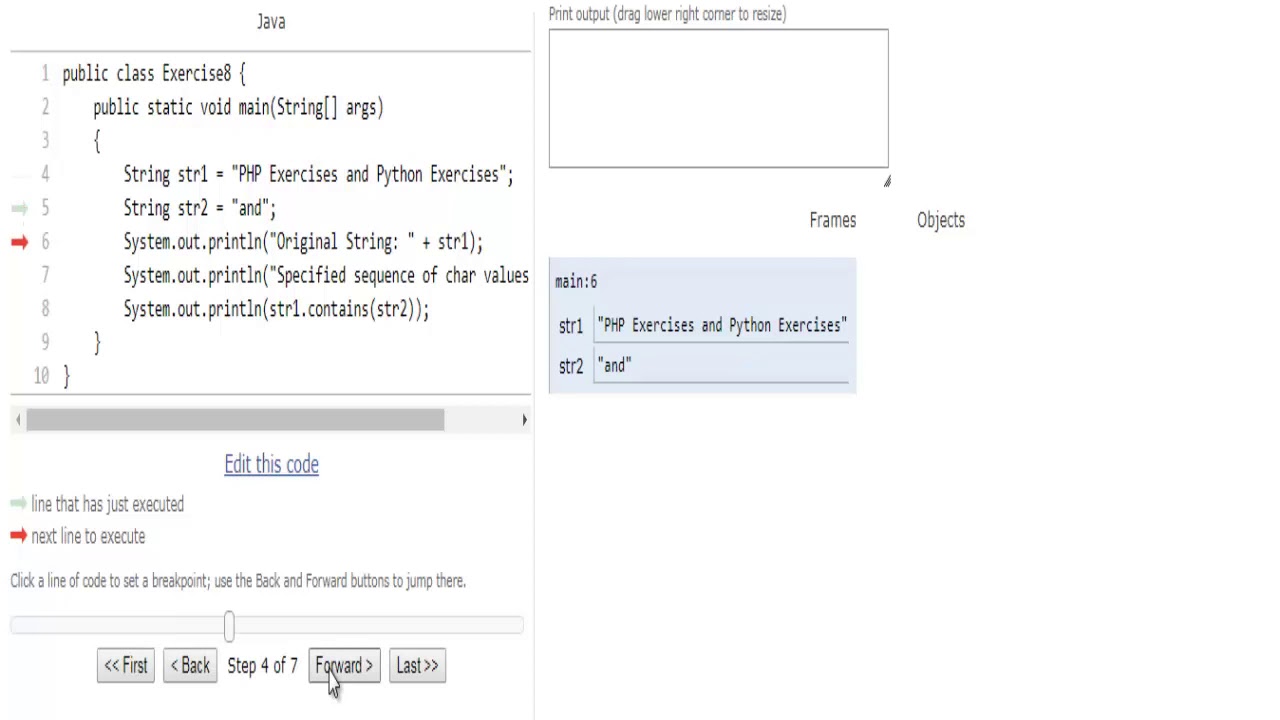
Task: Click the execution step slider handle
Action: click(x=229, y=626)
